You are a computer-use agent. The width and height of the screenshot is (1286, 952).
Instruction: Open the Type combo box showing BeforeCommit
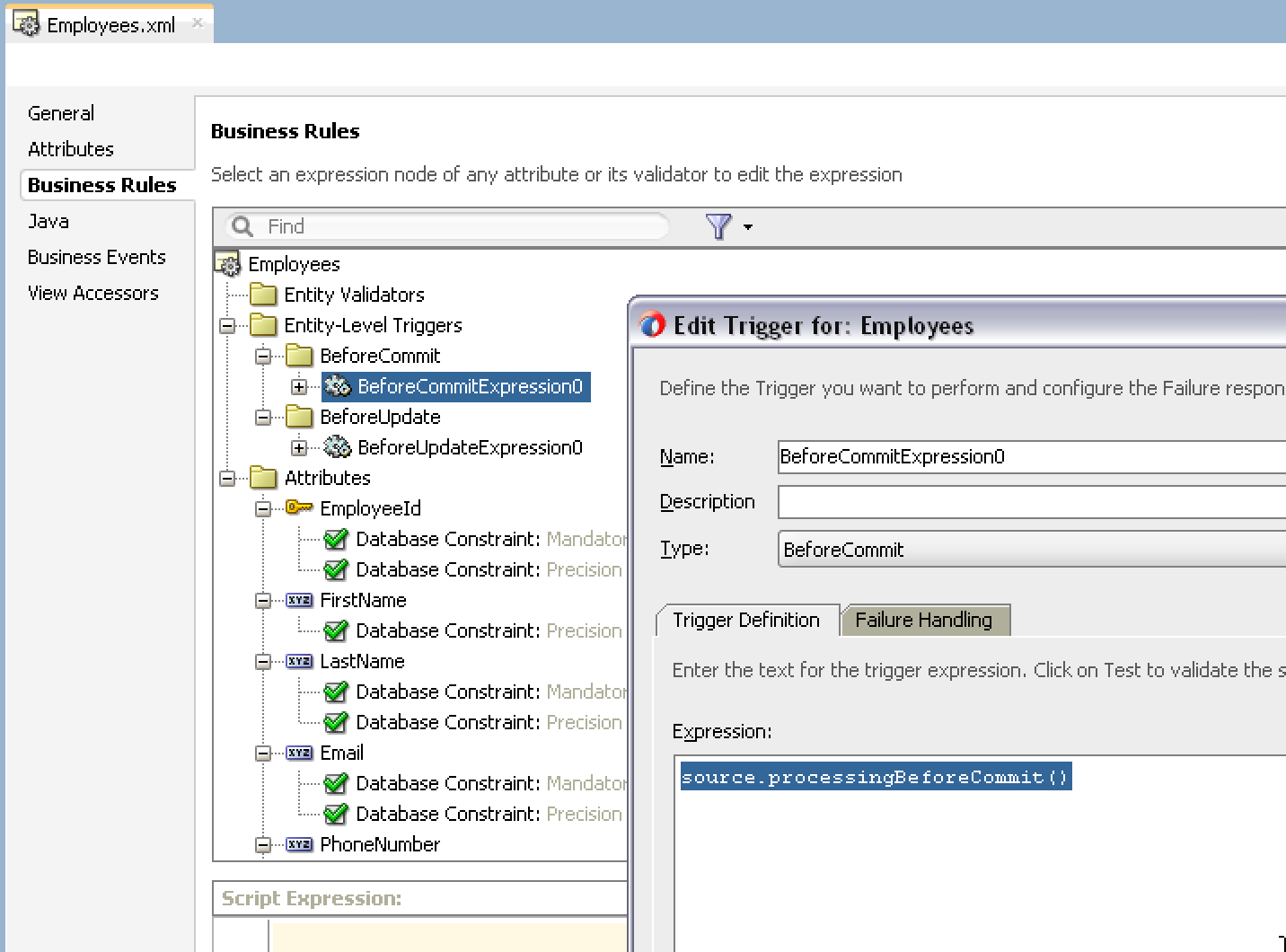pos(1032,549)
